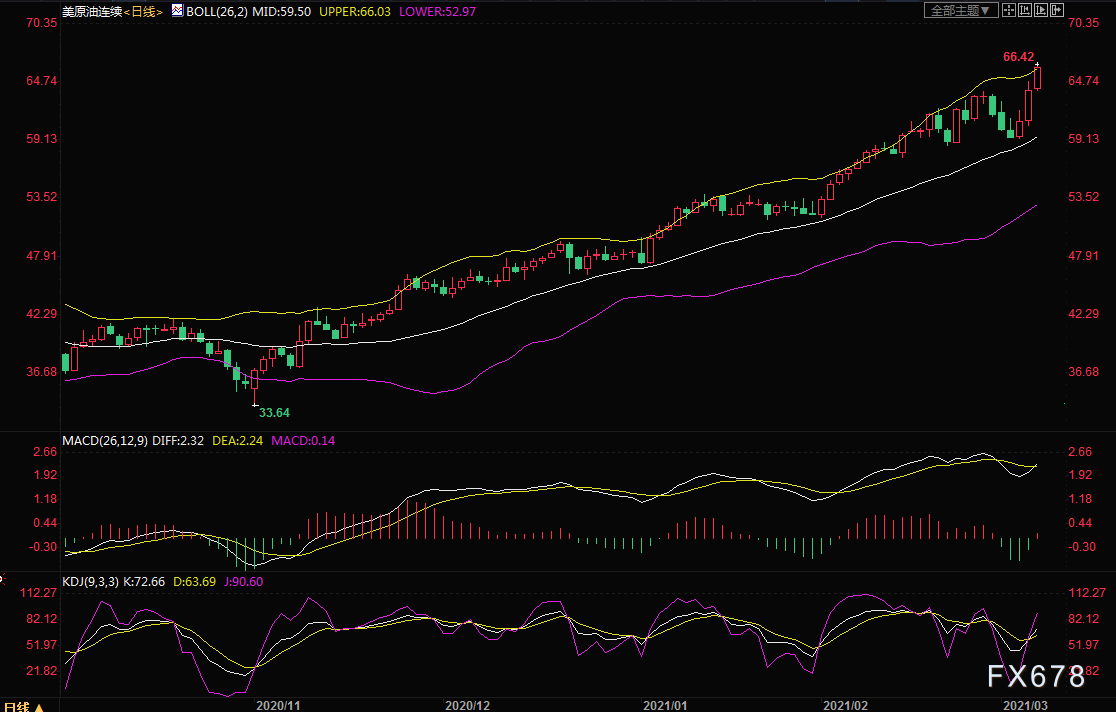The image size is (1116, 712).
Task: Click the KDJ(9,3,3) indicator label
Action: point(92,581)
